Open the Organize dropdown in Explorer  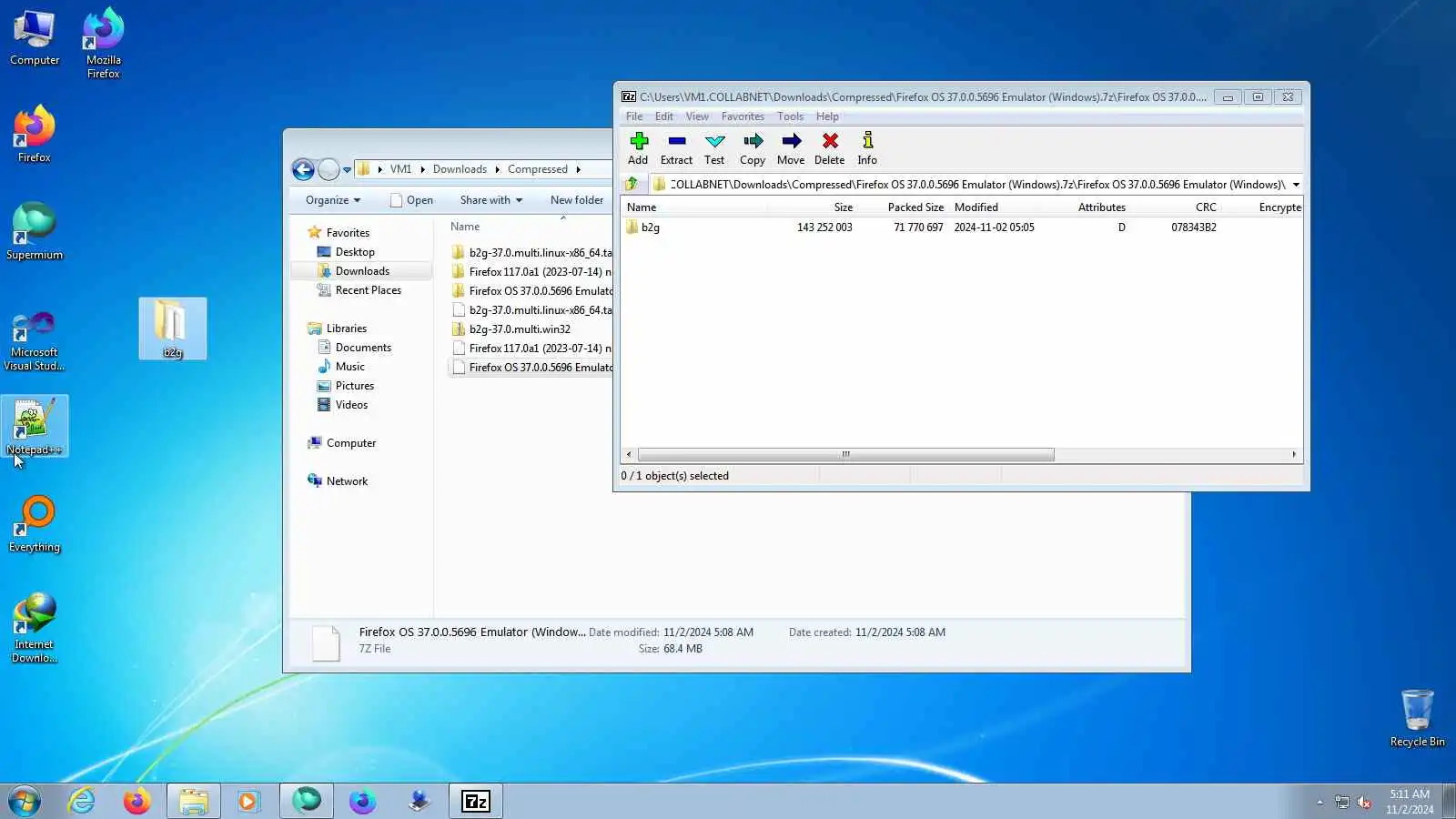click(333, 200)
